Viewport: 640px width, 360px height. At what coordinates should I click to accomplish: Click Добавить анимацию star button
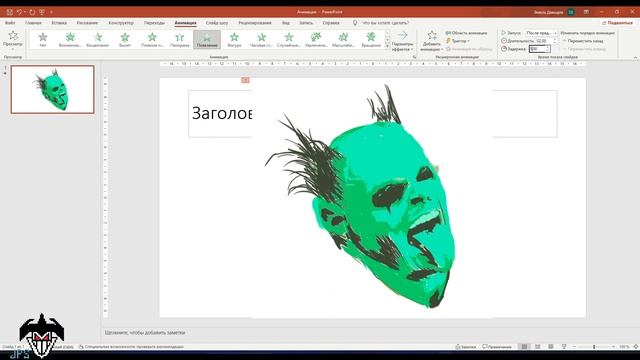[x=431, y=41]
